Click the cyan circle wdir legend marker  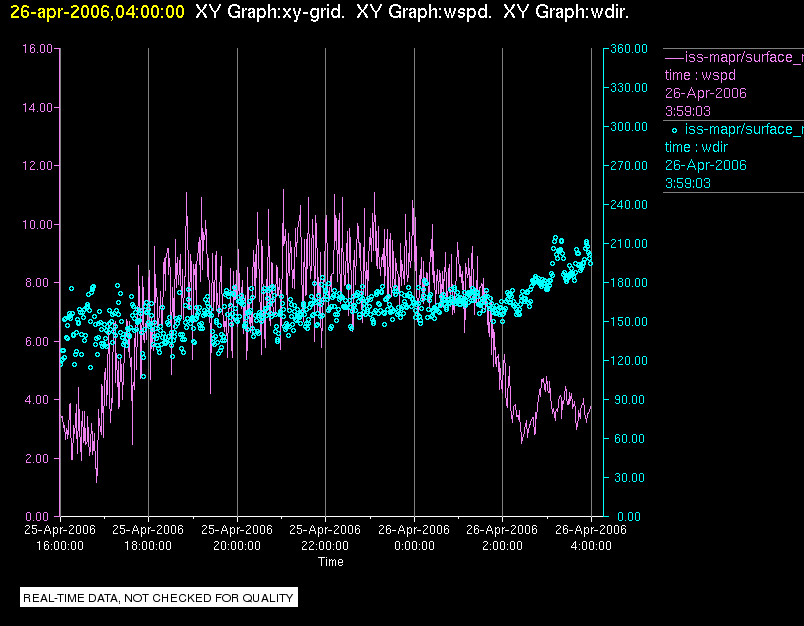(674, 130)
